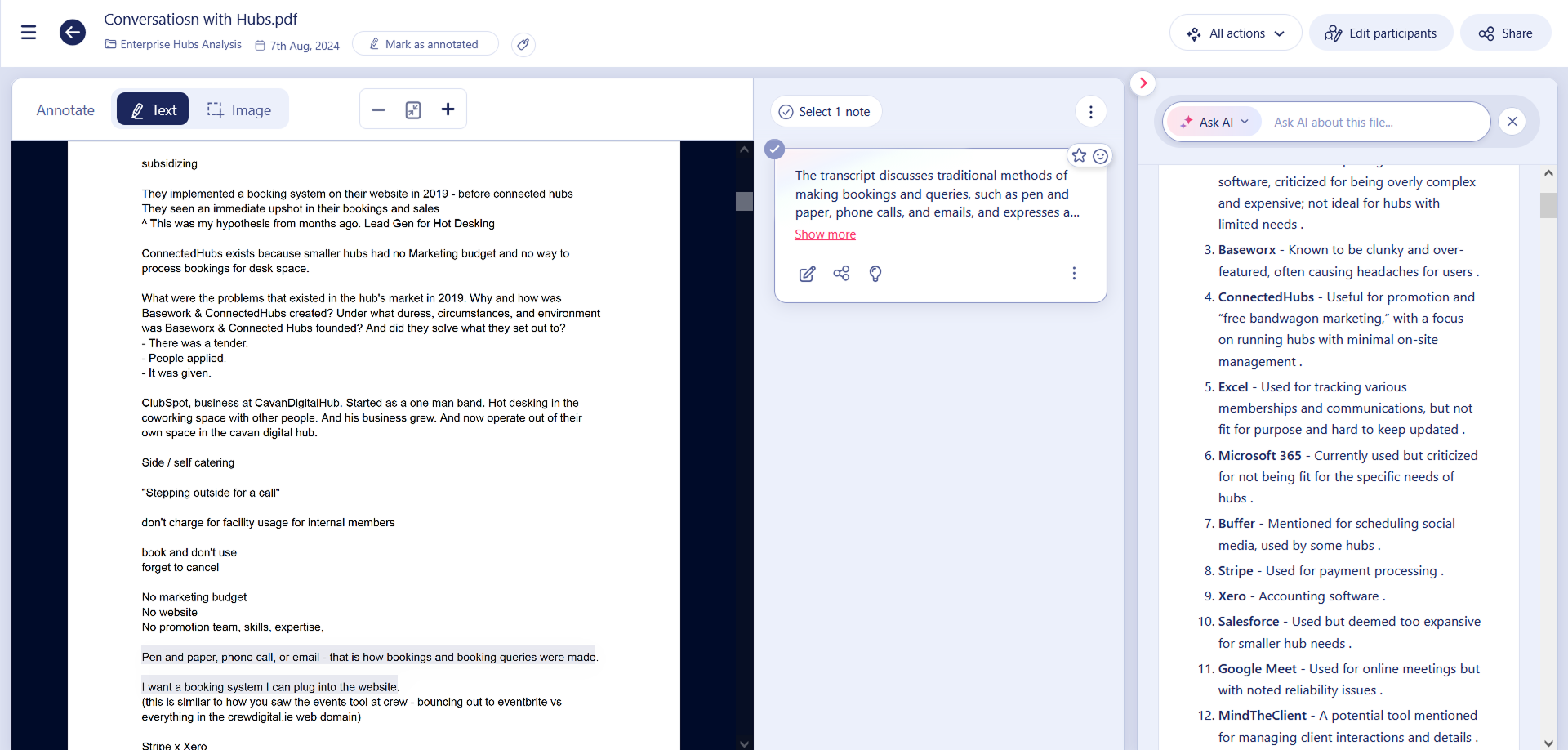Select the Text annotate tab
Viewport: 1568px width, 750px height.
[153, 109]
